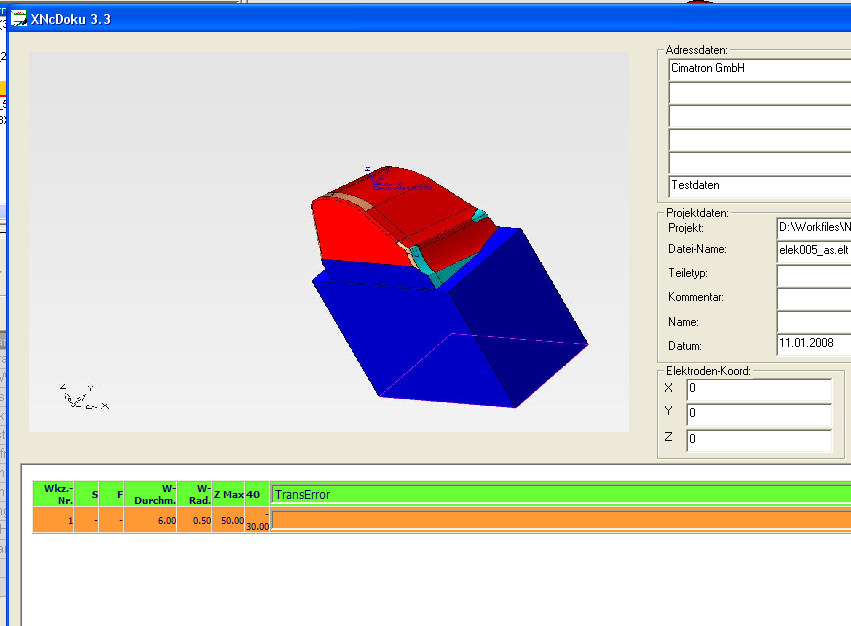851x626 pixels.
Task: Click the S column header
Action: 86,494
